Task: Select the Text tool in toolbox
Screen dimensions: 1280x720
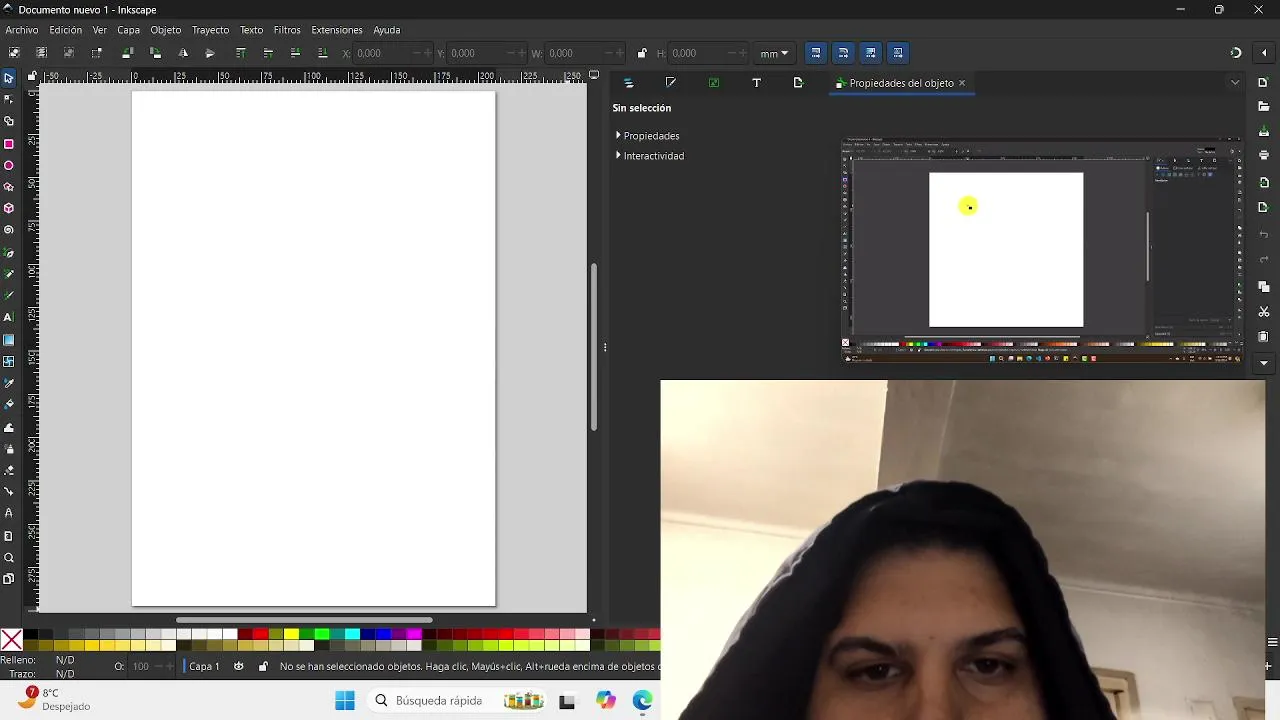Action: coord(9,317)
